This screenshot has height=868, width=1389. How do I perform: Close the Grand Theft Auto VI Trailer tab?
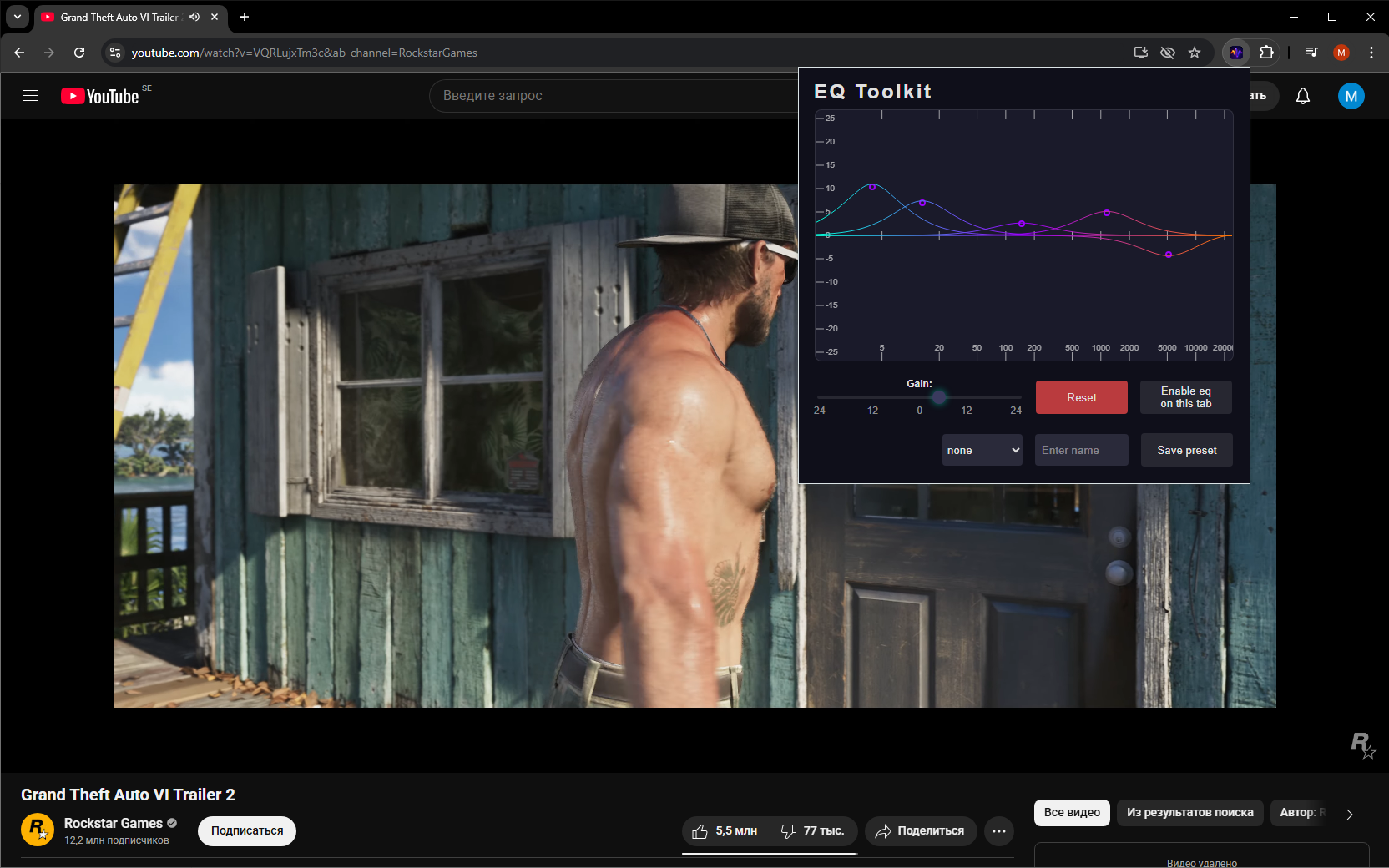[215, 17]
